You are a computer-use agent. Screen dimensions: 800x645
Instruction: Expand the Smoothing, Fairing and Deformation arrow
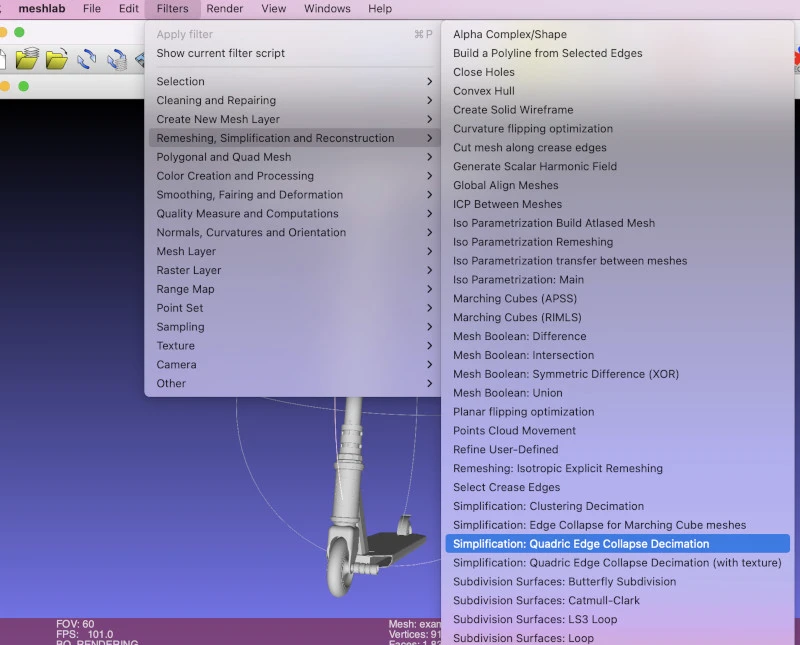pyautogui.click(x=430, y=195)
